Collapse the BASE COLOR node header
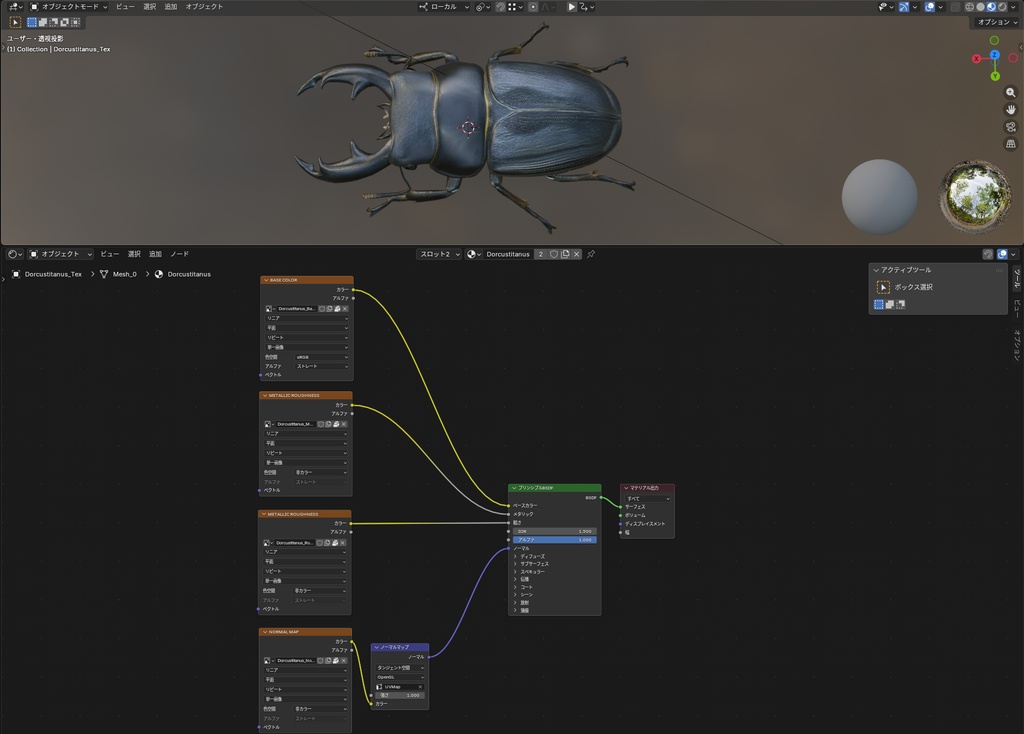The width and height of the screenshot is (1024, 734). [266, 280]
